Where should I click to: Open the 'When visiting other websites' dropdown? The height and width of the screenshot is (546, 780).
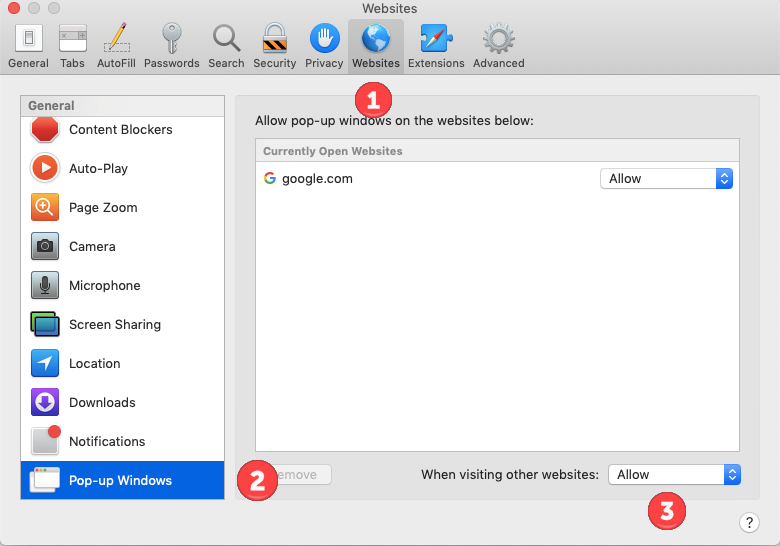click(675, 474)
